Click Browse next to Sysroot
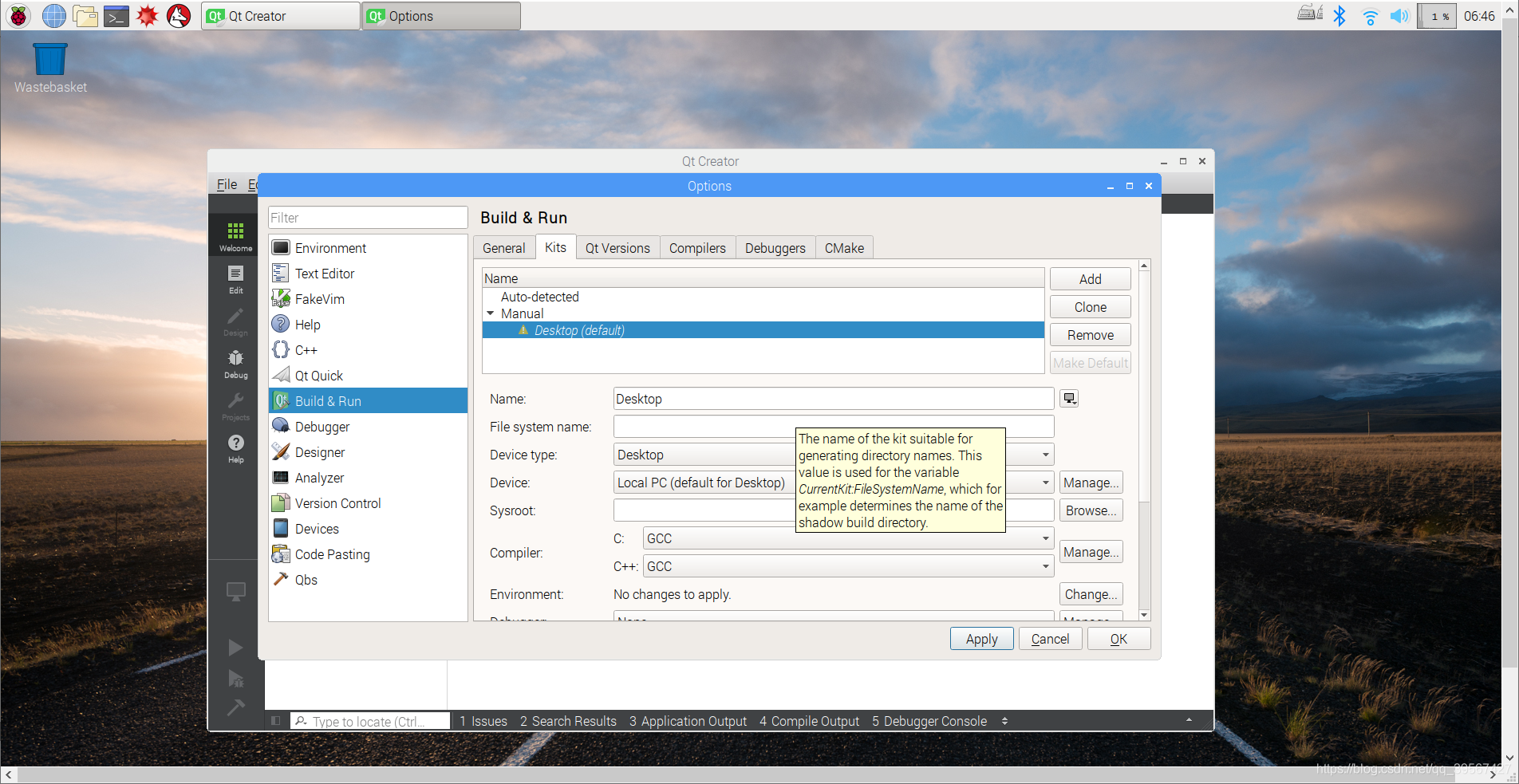The width and height of the screenshot is (1519, 784). (x=1091, y=510)
